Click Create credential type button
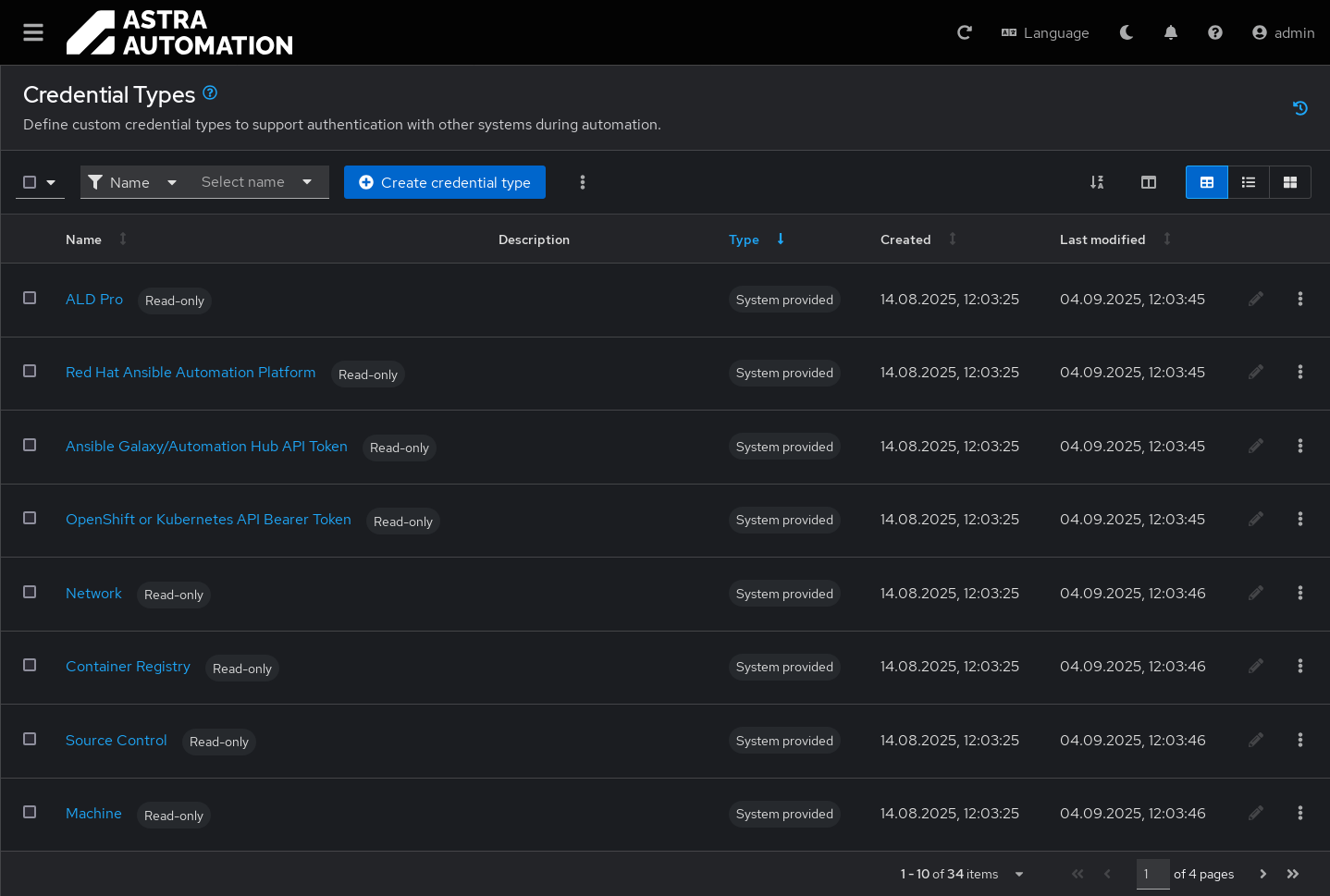The image size is (1330, 896). click(444, 182)
